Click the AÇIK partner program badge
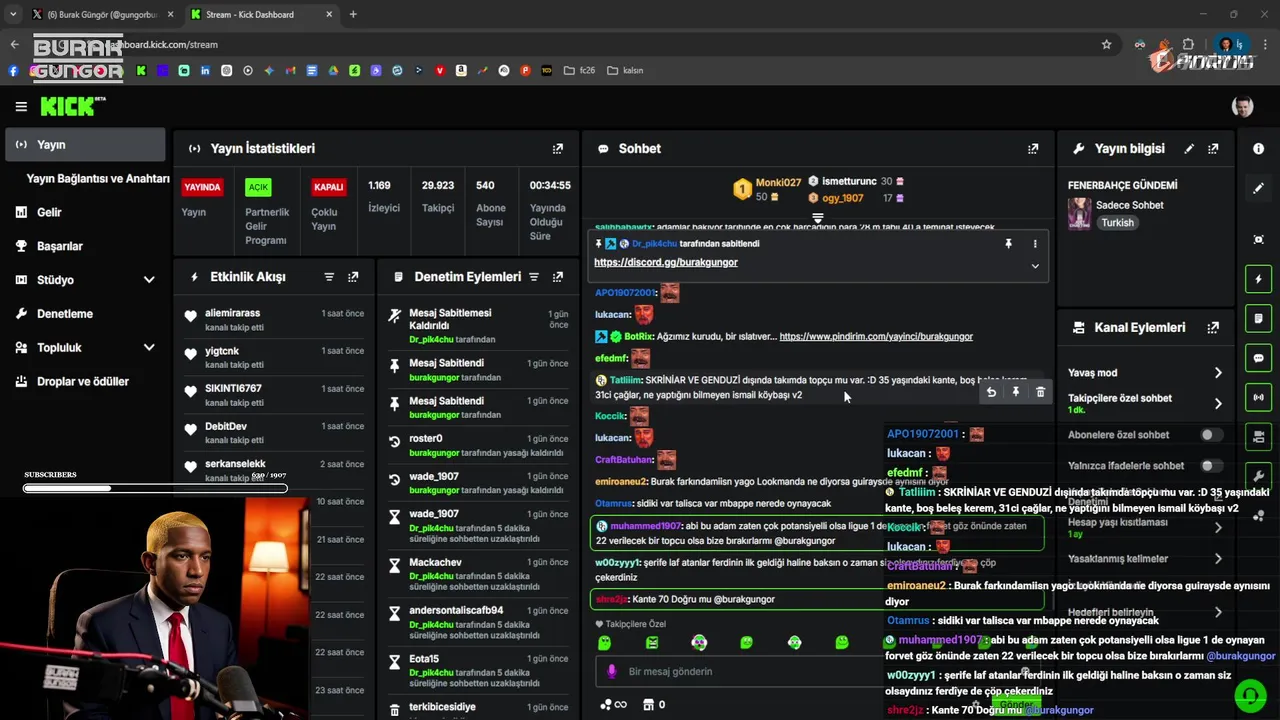The height and width of the screenshot is (720, 1280). (259, 187)
